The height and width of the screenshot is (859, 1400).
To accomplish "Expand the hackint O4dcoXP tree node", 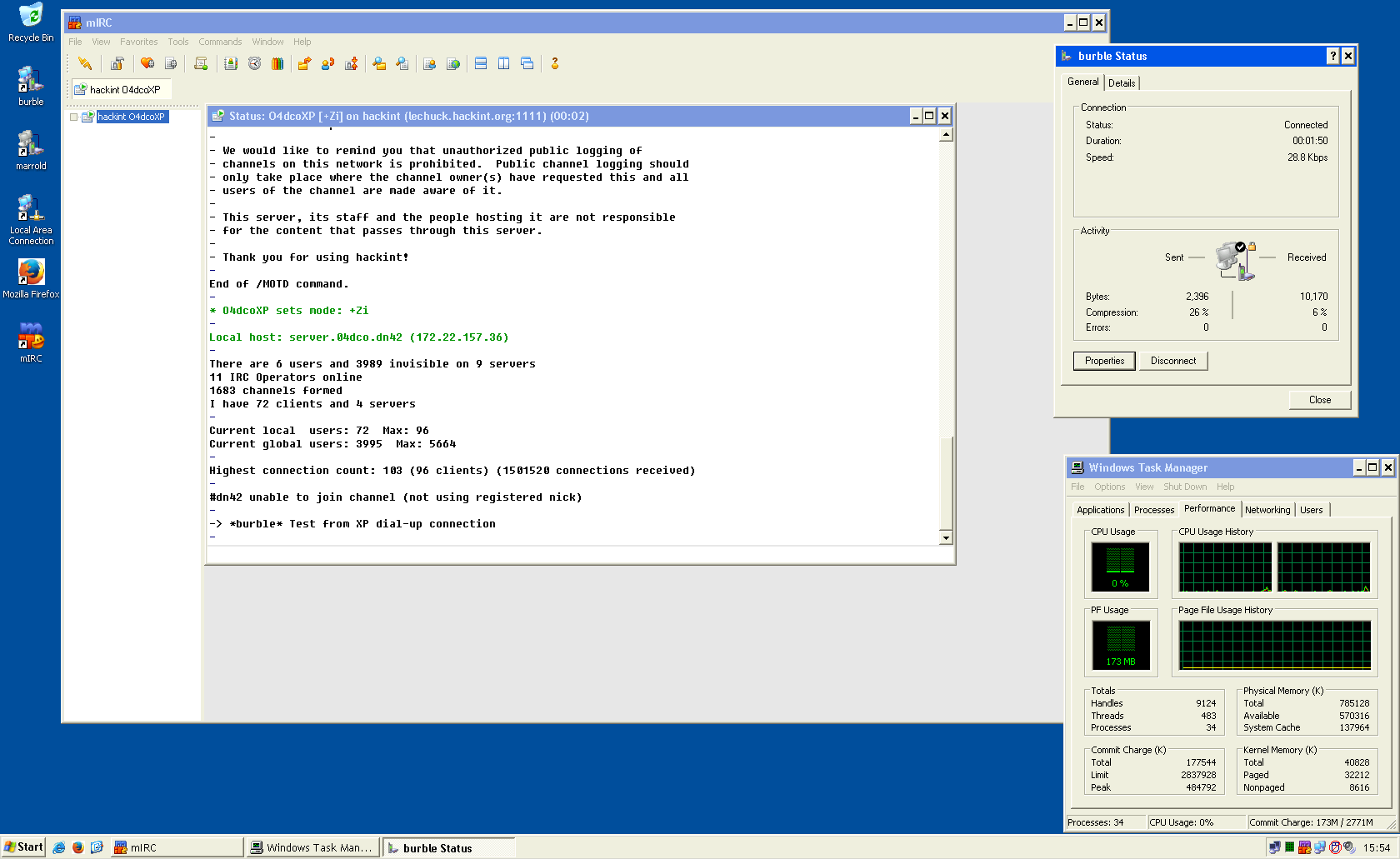I will (x=73, y=117).
